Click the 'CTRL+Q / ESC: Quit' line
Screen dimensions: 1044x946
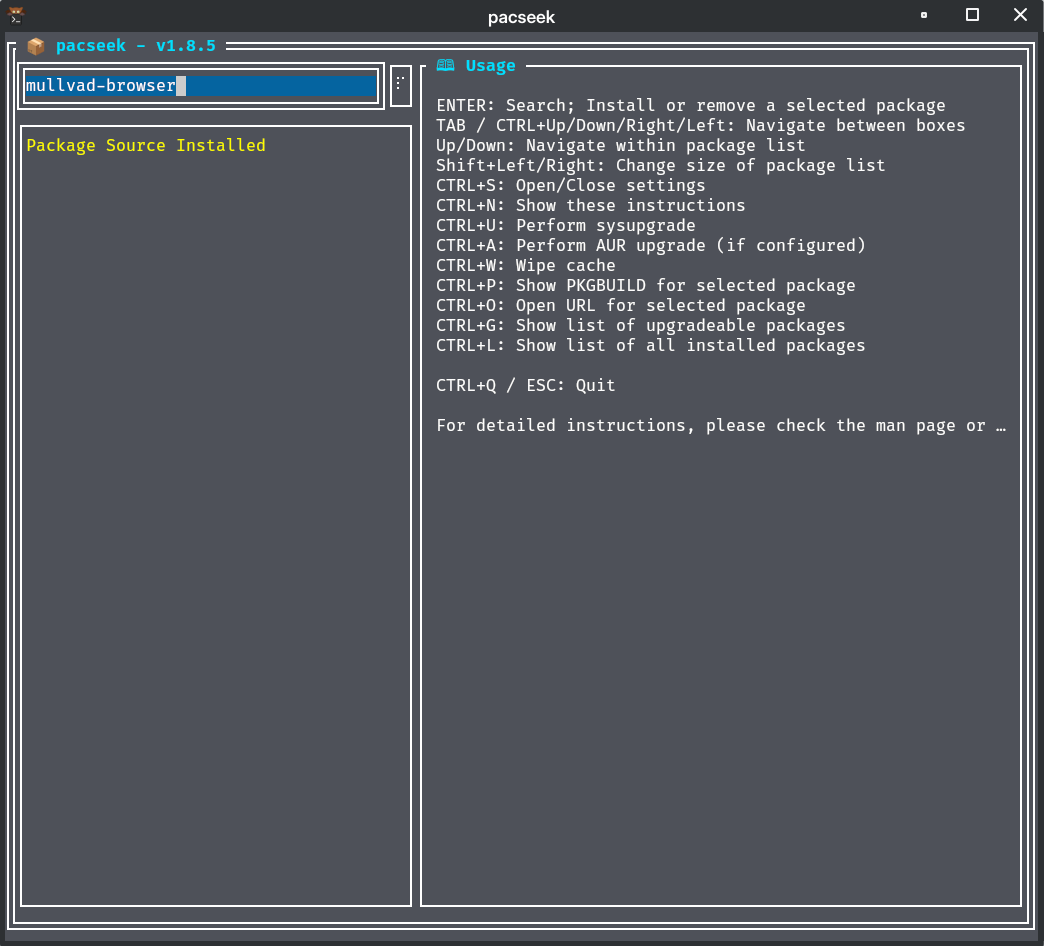(x=526, y=385)
